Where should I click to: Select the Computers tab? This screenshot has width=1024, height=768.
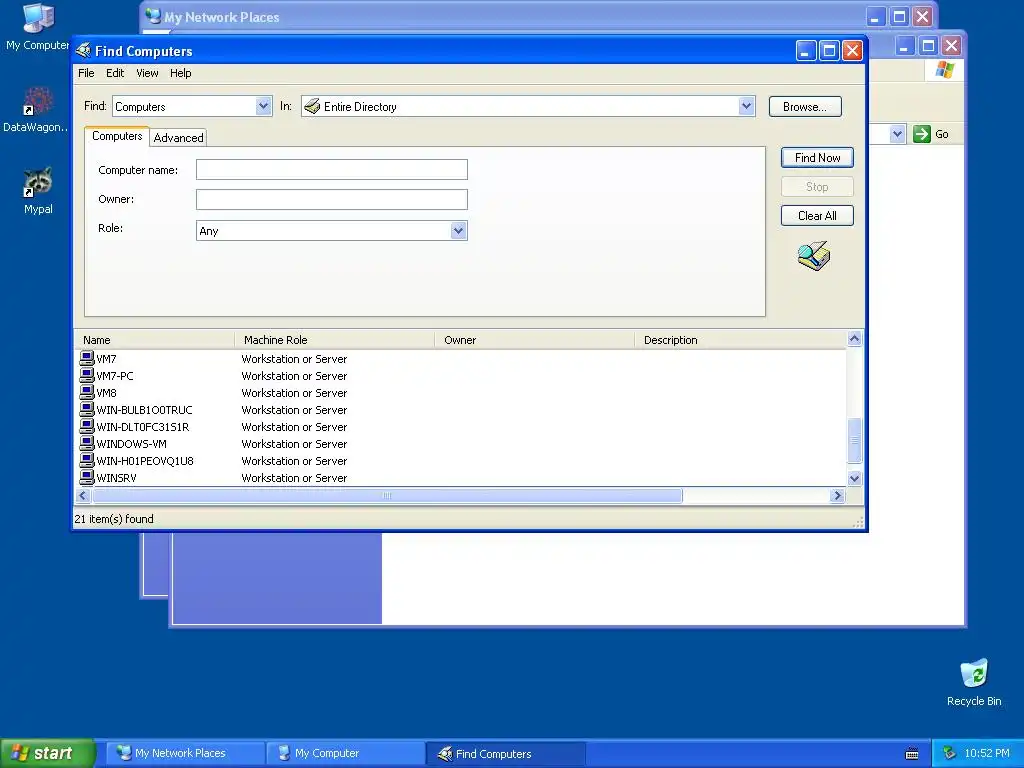pyautogui.click(x=117, y=136)
